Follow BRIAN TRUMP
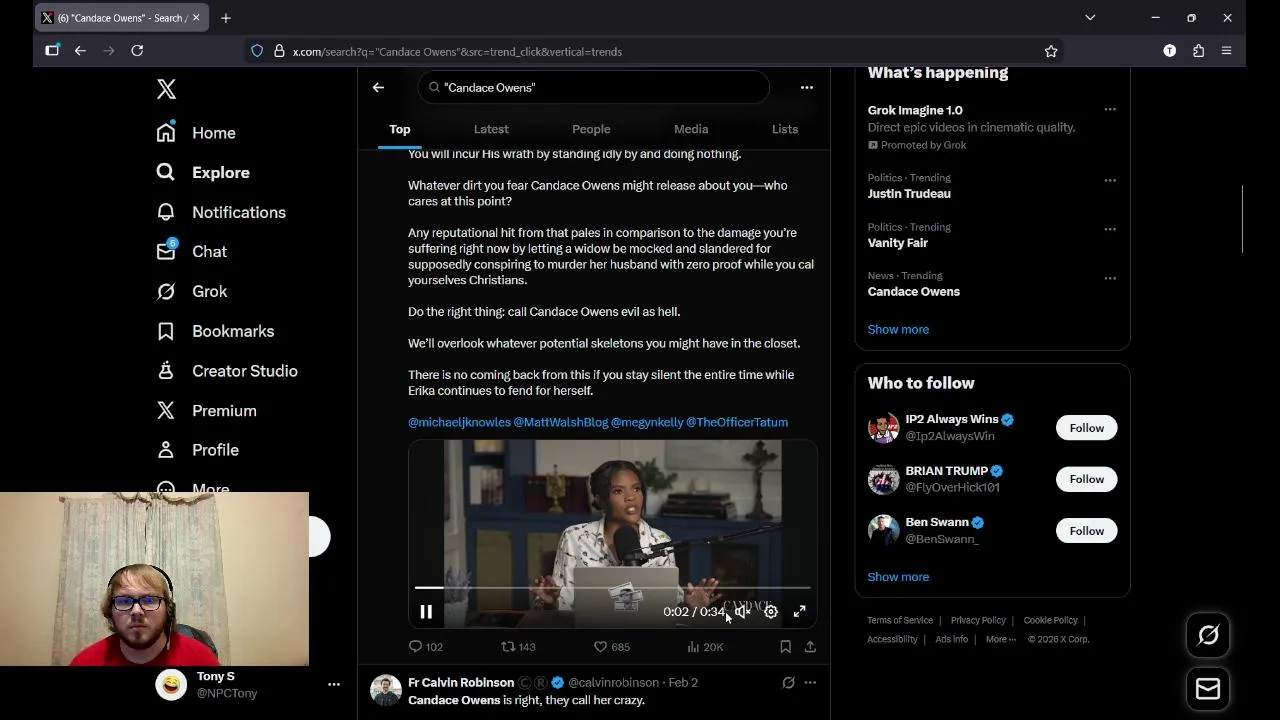Screen dimensions: 1280x720 (1086, 479)
